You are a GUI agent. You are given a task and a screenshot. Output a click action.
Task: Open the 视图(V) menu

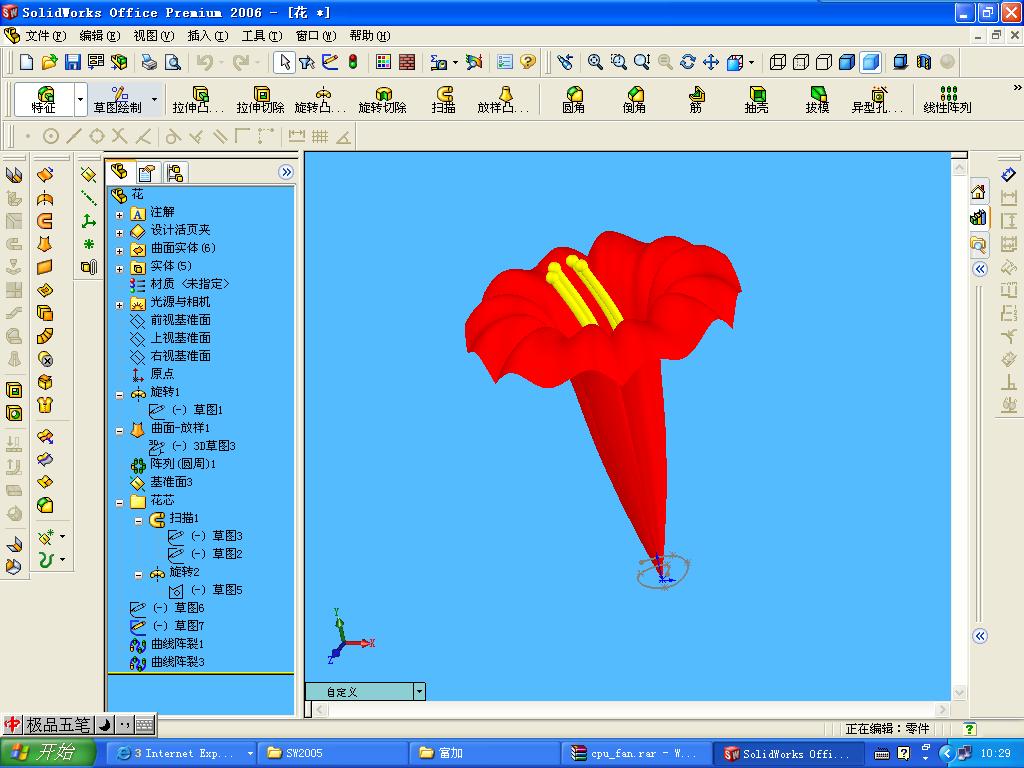click(153, 36)
